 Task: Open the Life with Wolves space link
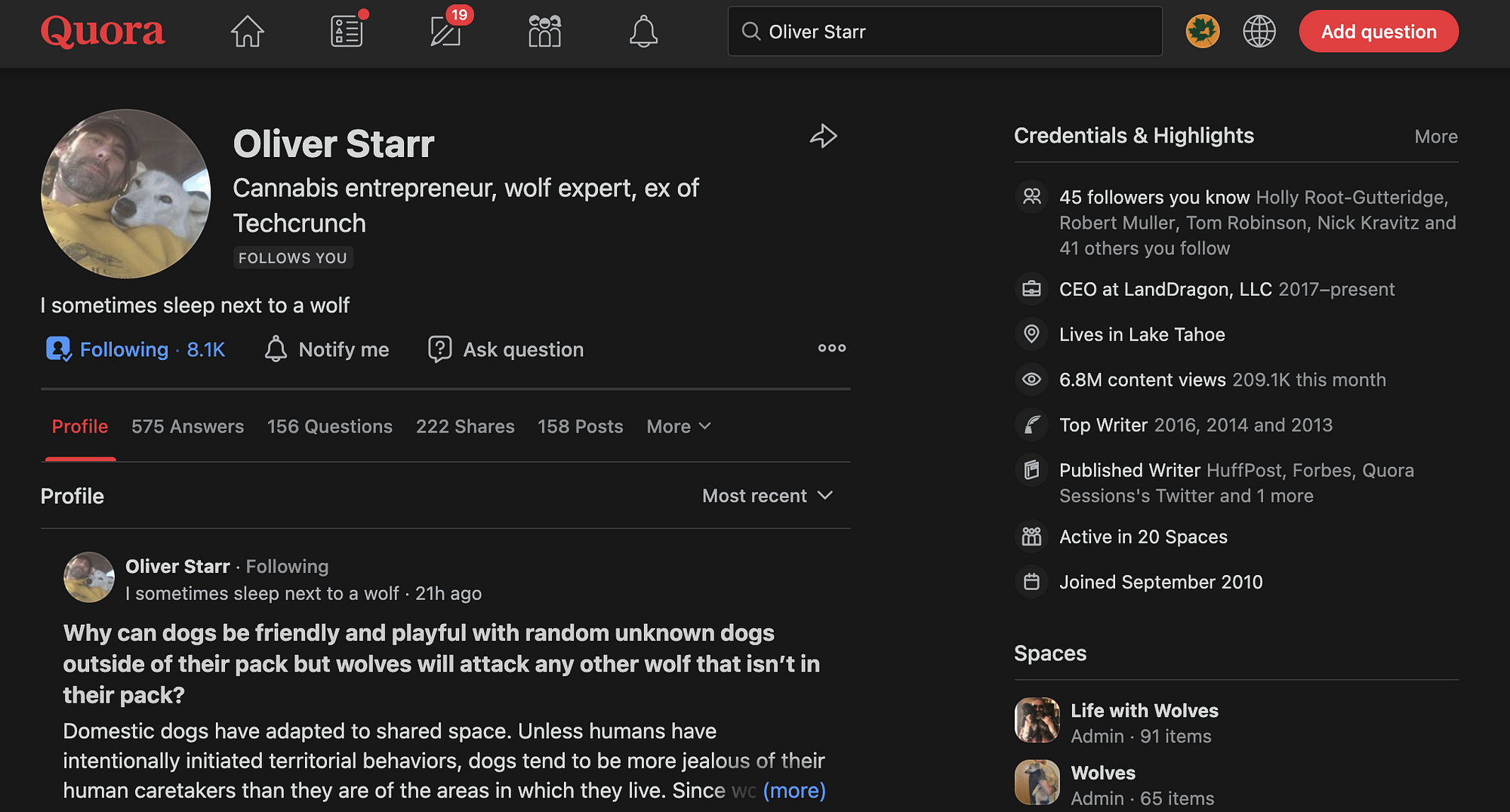click(x=1145, y=711)
